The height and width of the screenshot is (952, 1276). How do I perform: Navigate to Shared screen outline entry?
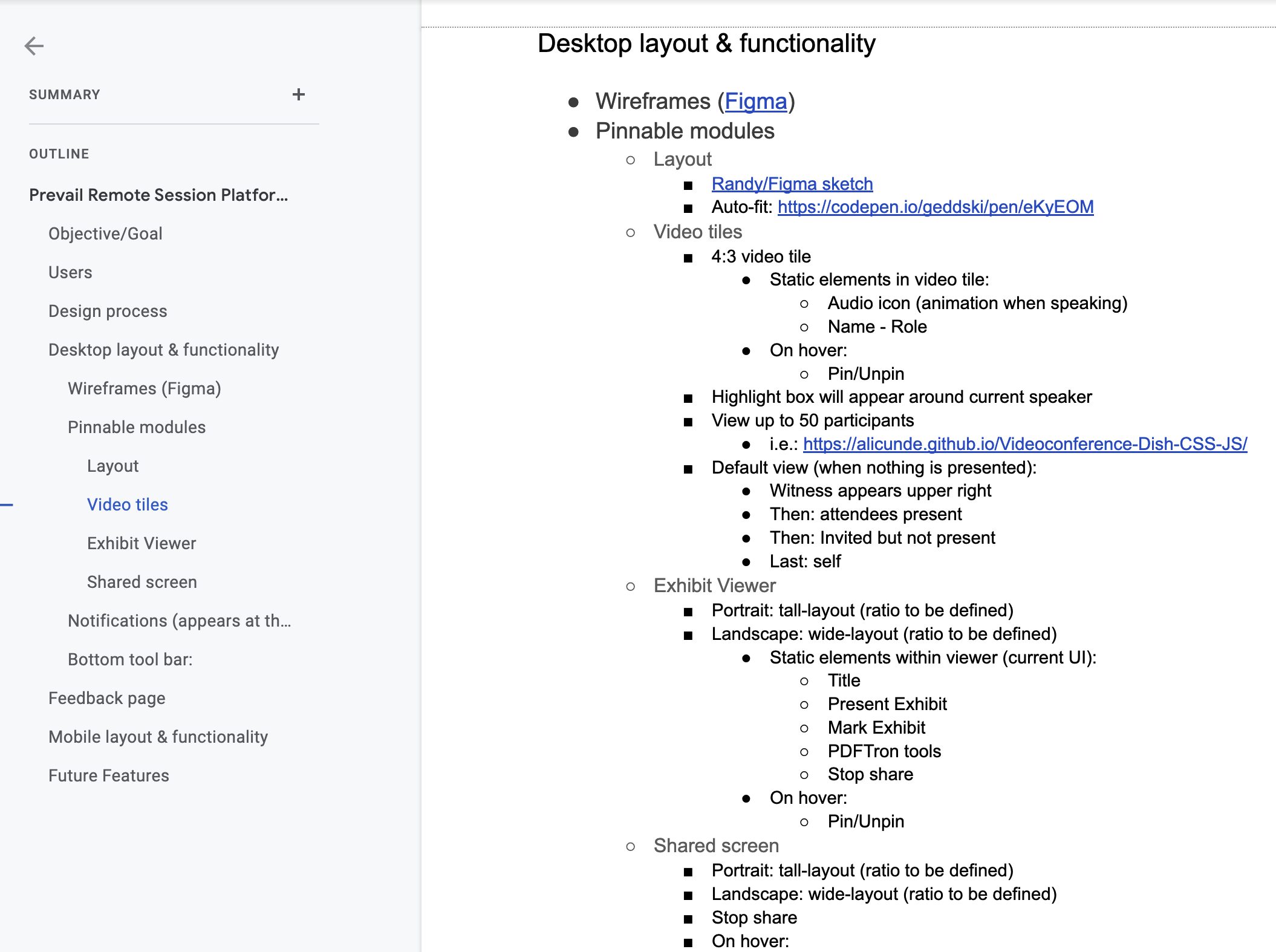(x=142, y=582)
